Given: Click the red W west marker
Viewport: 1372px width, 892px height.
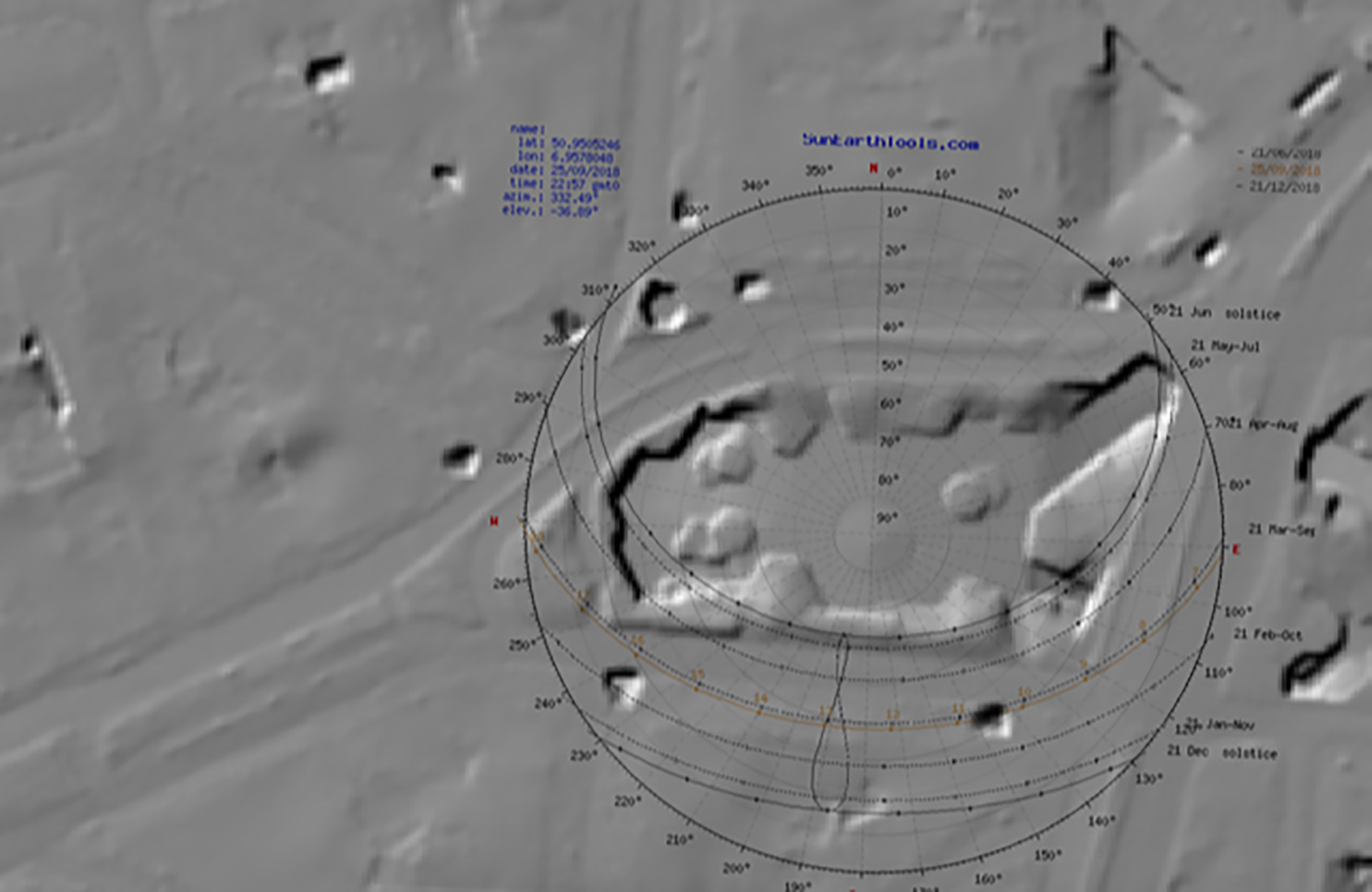Looking at the screenshot, I should (x=493, y=521).
